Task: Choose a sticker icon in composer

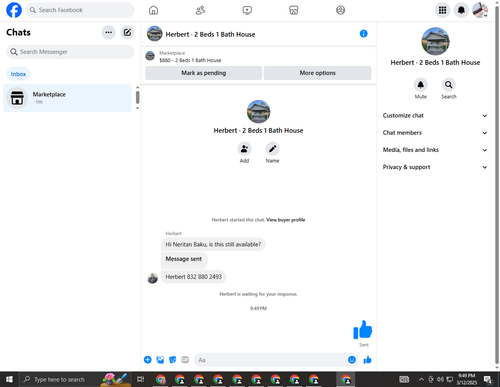Action: tap(173, 360)
